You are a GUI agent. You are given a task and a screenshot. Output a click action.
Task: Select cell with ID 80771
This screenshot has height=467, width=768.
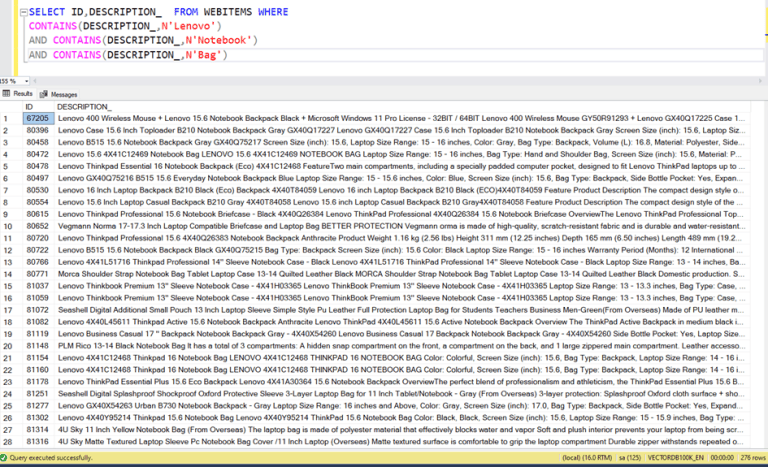(38, 274)
